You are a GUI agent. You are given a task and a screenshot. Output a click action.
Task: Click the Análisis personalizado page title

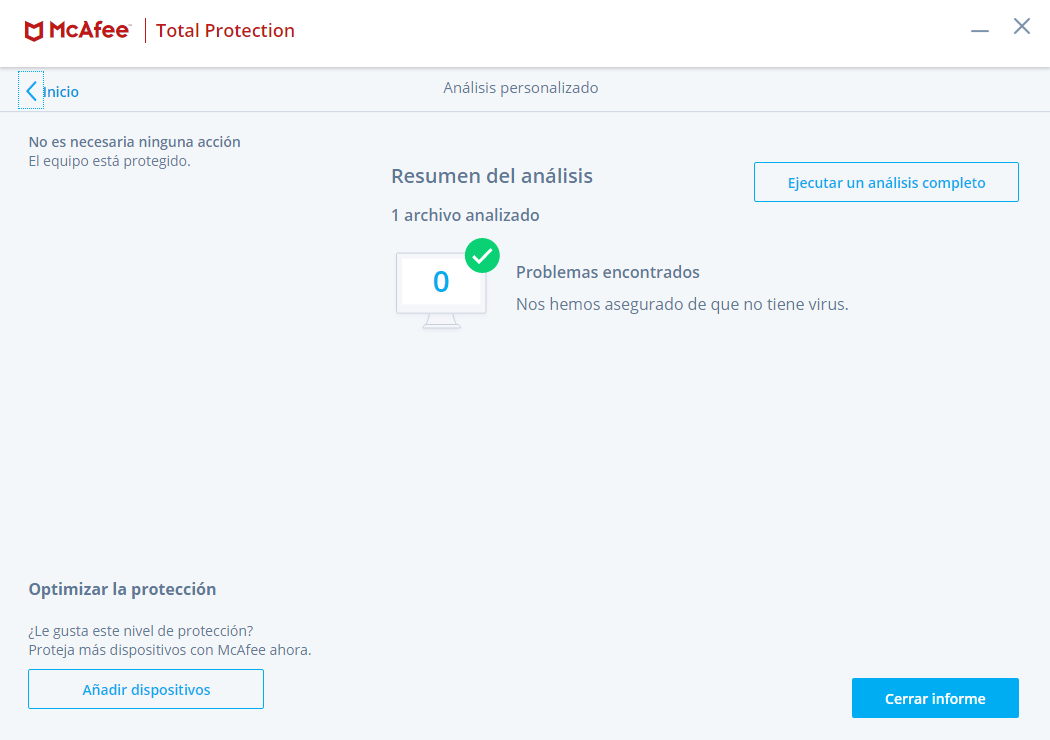[x=521, y=88]
